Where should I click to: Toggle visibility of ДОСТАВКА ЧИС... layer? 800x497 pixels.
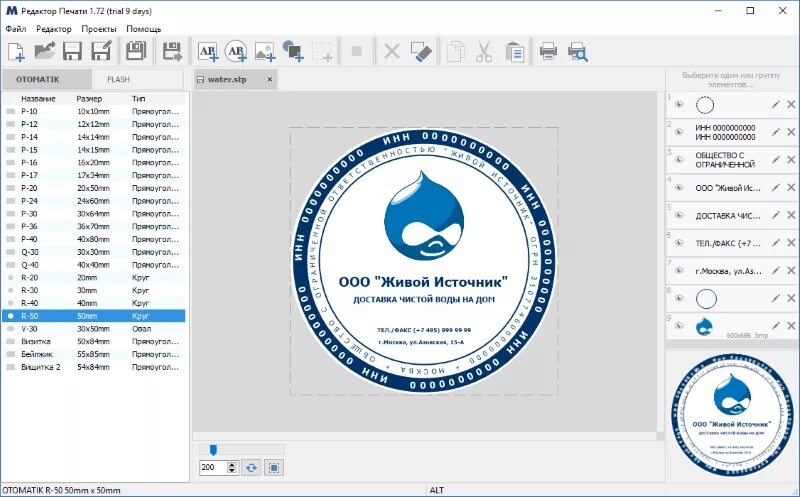pos(679,215)
